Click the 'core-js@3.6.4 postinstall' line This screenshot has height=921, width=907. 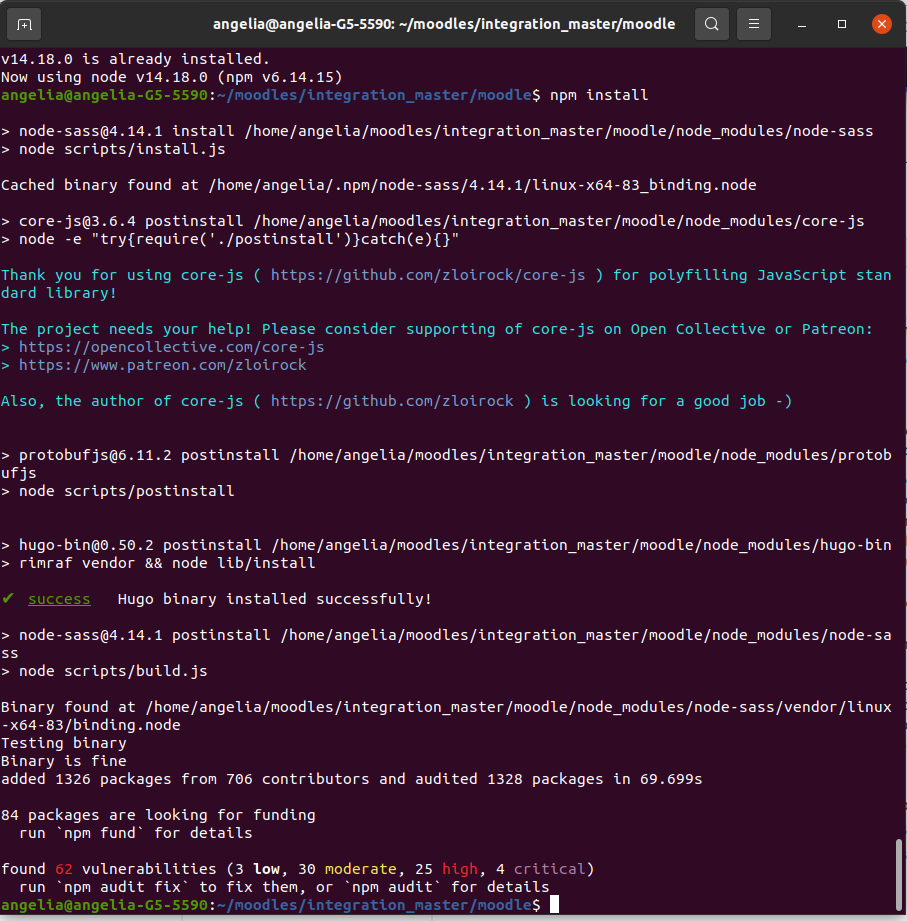coord(433,221)
